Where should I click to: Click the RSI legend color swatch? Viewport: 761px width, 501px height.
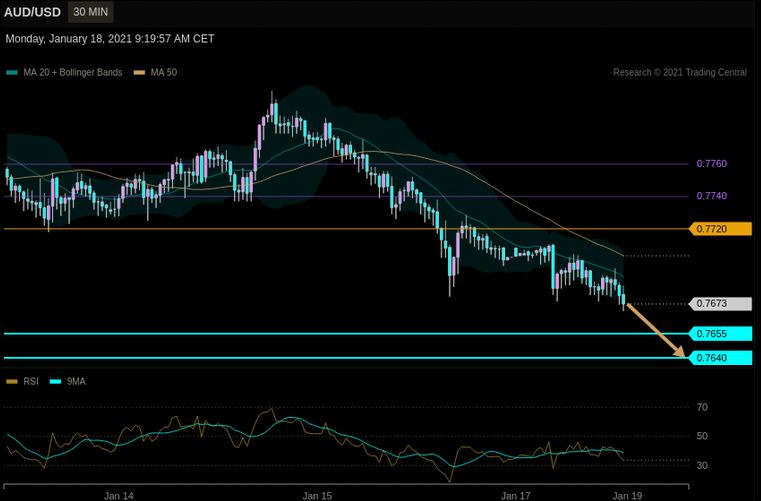[x=12, y=382]
